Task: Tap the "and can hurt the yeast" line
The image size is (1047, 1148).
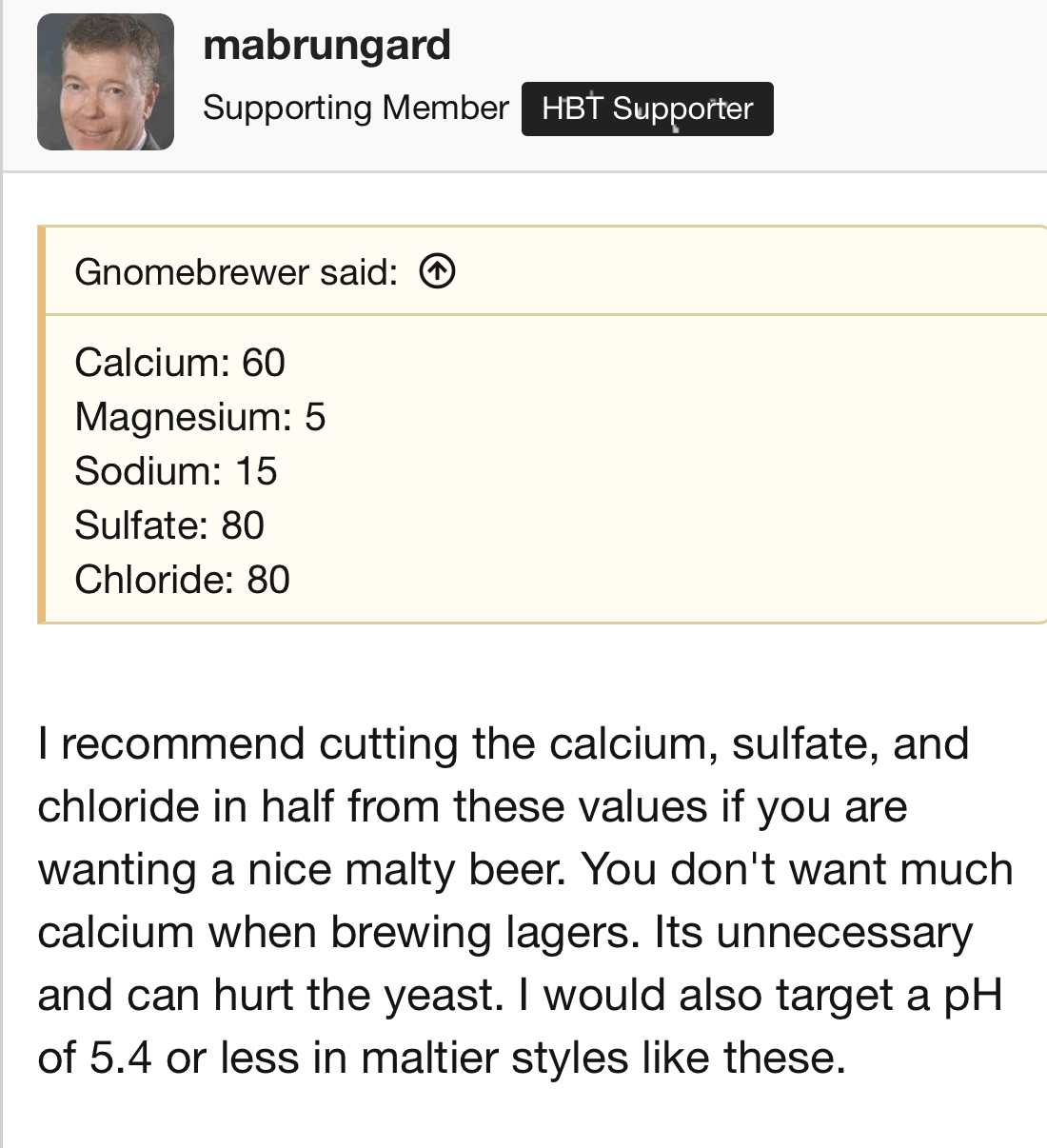Action: coord(521,995)
